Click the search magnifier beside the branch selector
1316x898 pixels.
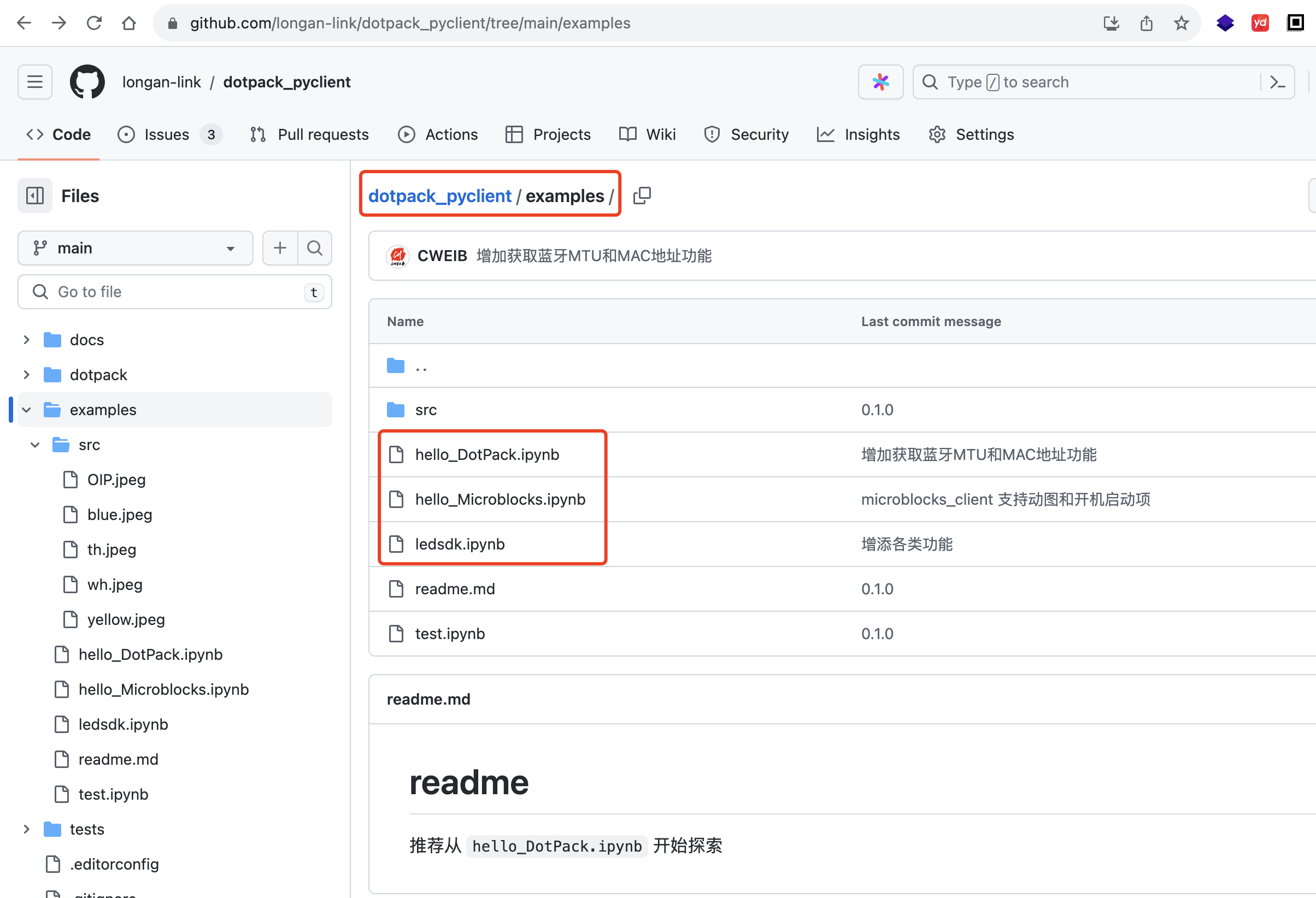314,248
